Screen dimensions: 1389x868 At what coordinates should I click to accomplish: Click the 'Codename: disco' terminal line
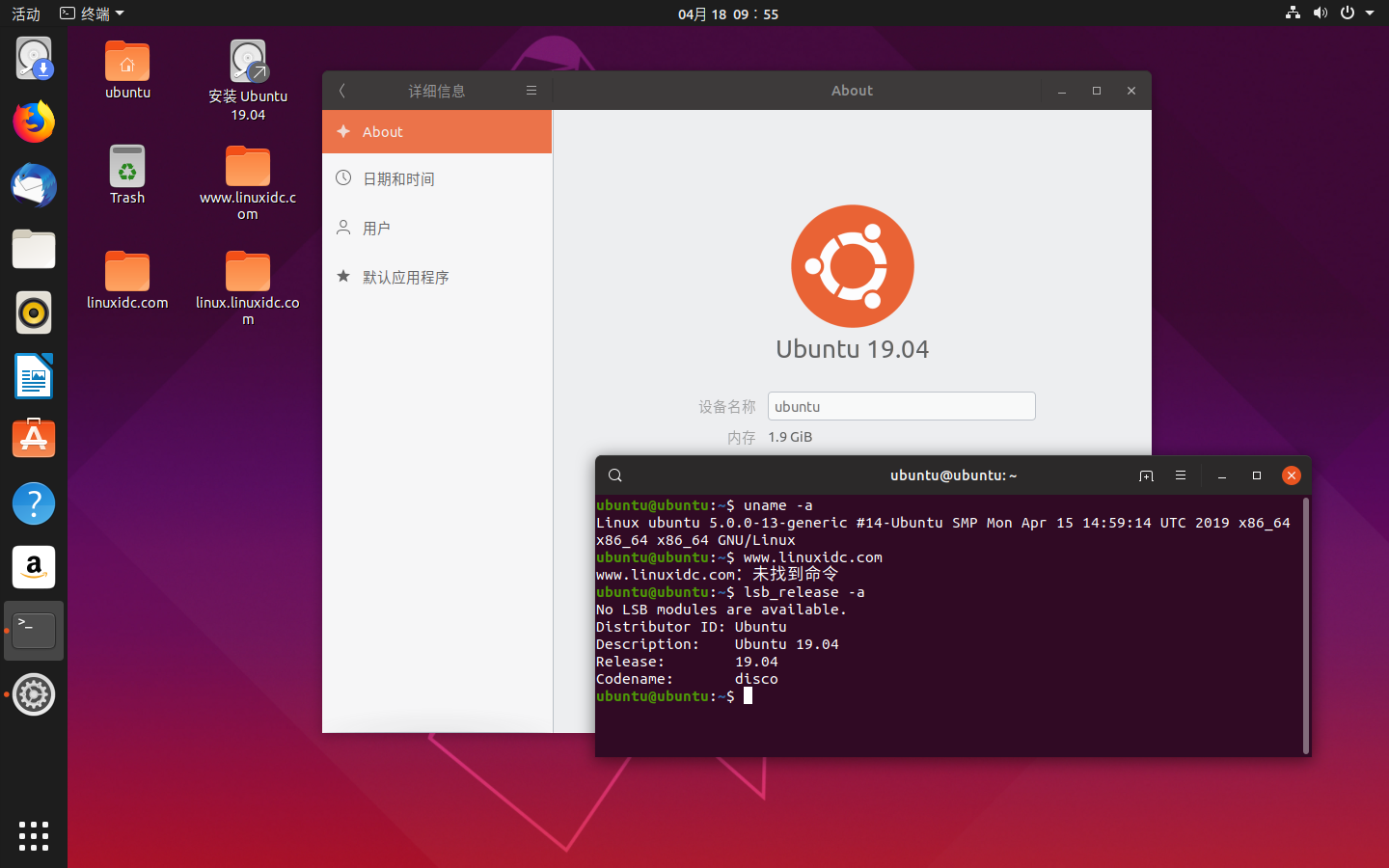click(x=687, y=679)
